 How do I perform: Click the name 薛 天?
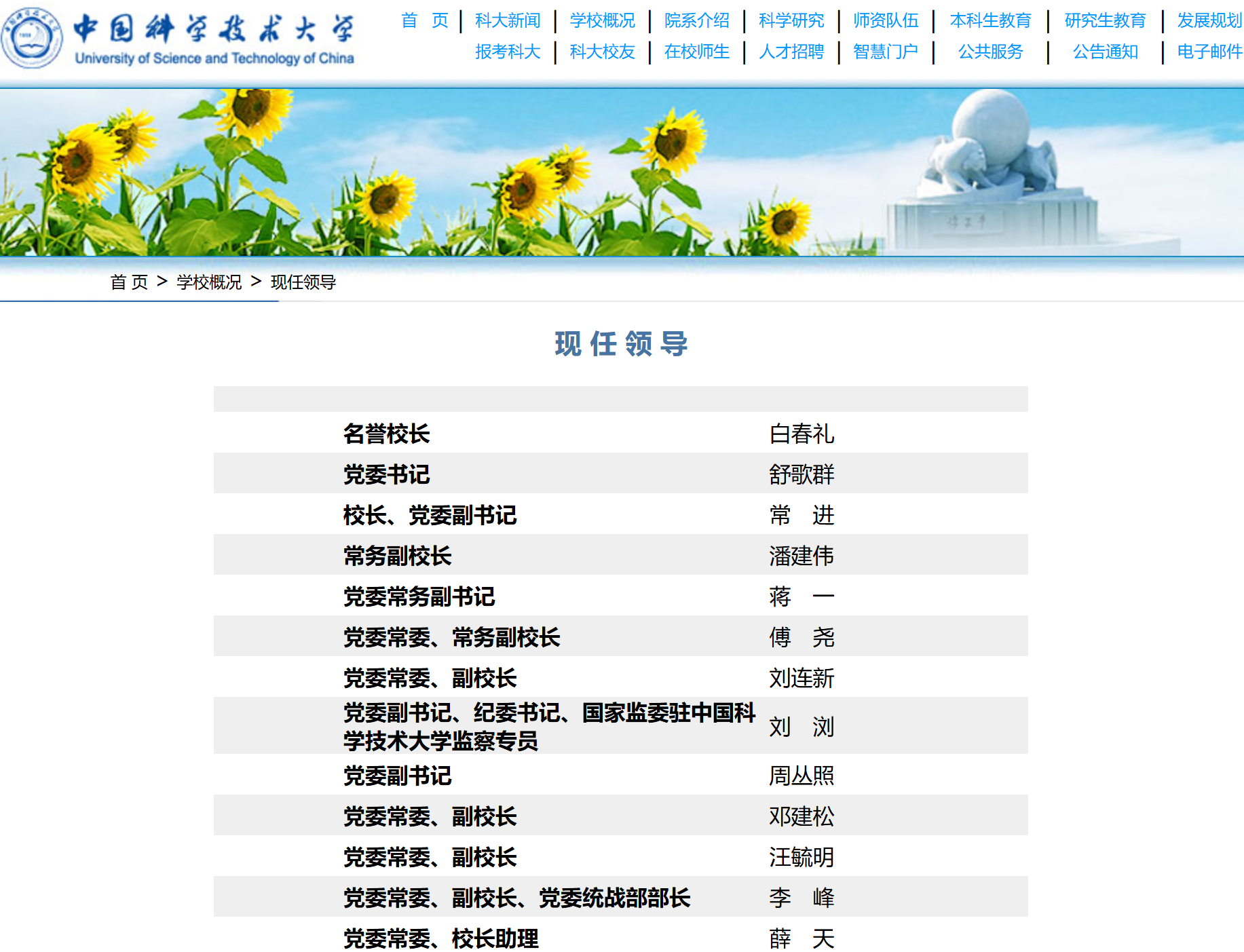(x=802, y=938)
